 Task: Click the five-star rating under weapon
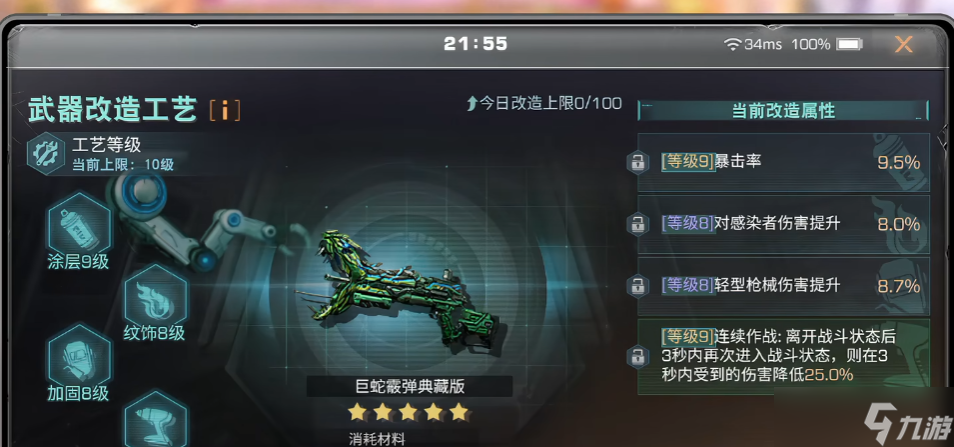409,413
